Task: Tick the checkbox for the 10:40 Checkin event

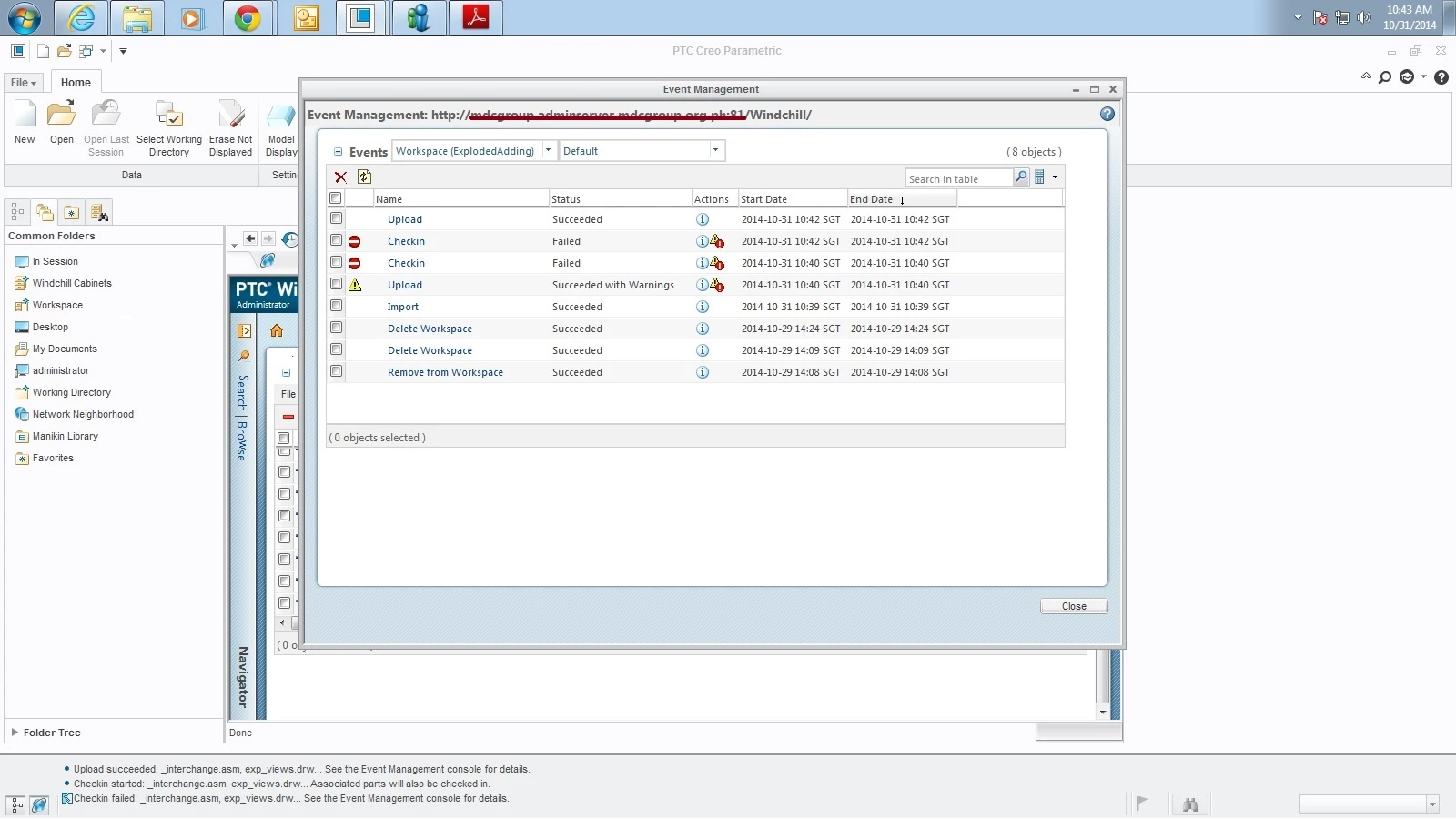Action: pos(337,262)
